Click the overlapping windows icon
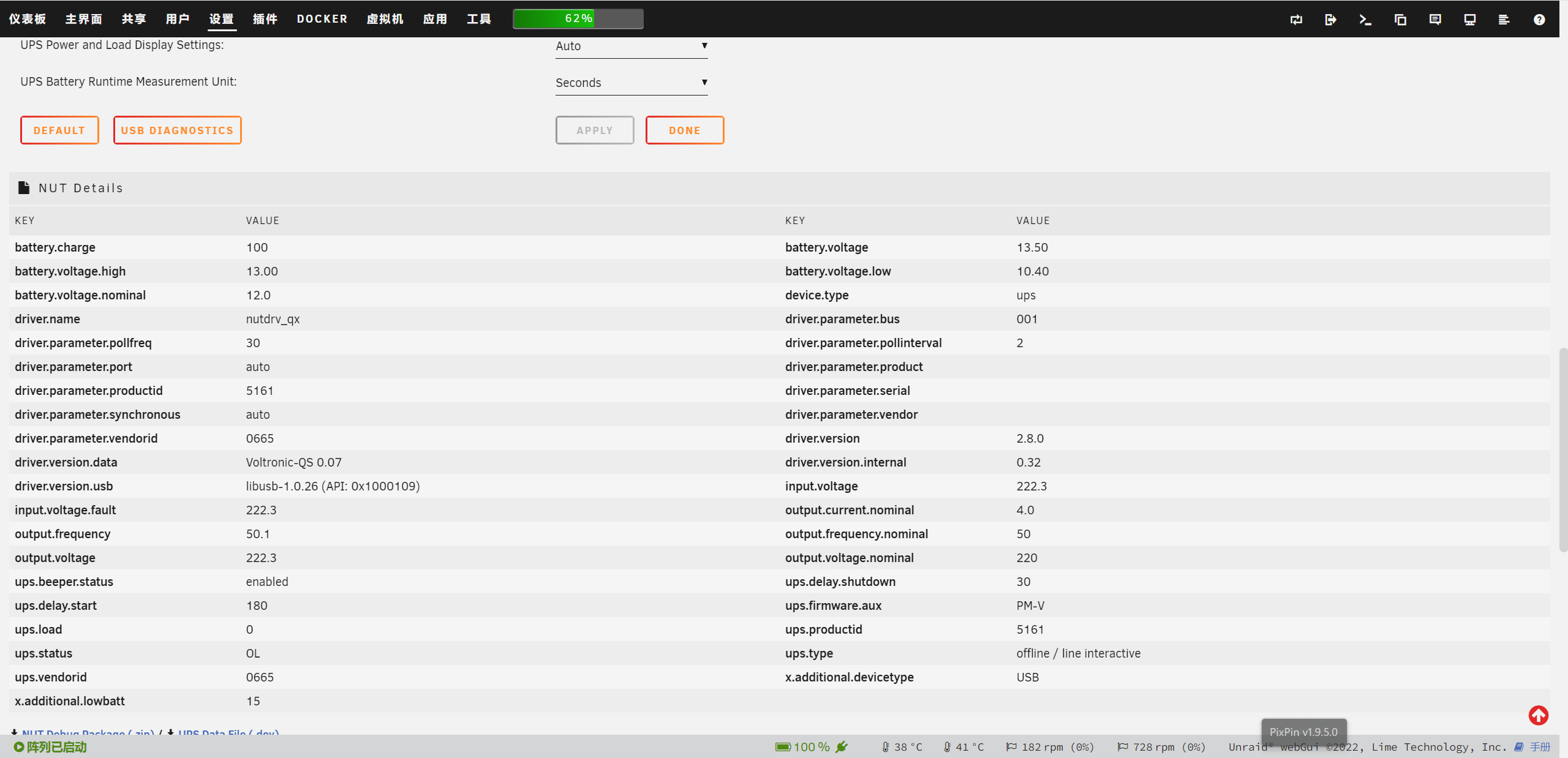The width and height of the screenshot is (1568, 758). point(1400,20)
